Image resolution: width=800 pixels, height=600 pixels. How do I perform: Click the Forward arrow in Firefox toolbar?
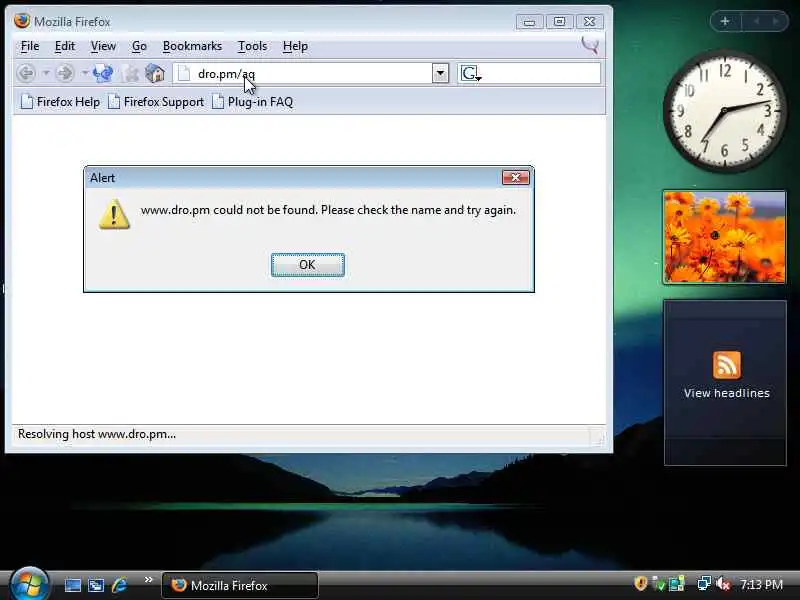tap(65, 73)
